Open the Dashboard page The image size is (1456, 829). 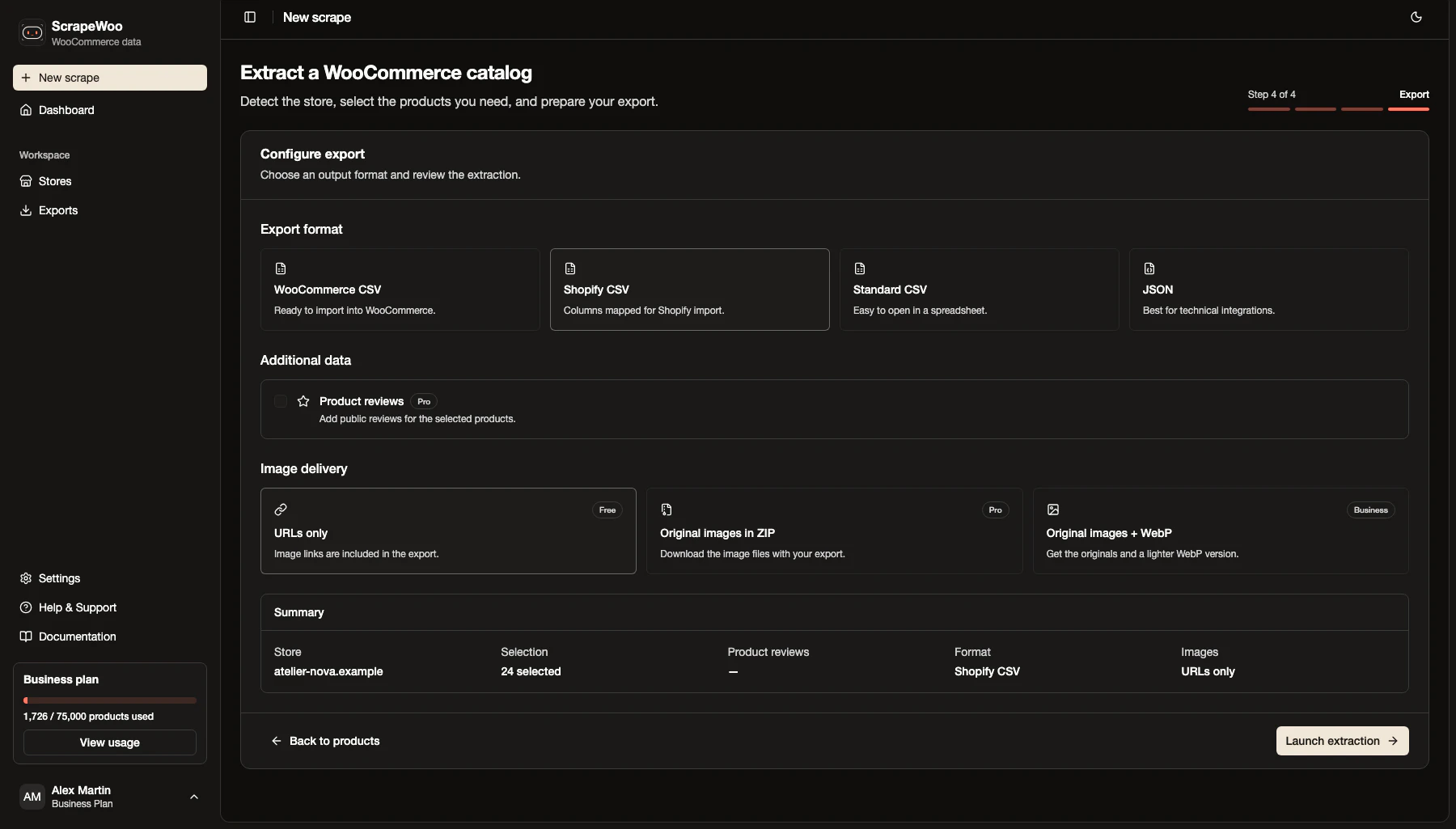[110, 110]
